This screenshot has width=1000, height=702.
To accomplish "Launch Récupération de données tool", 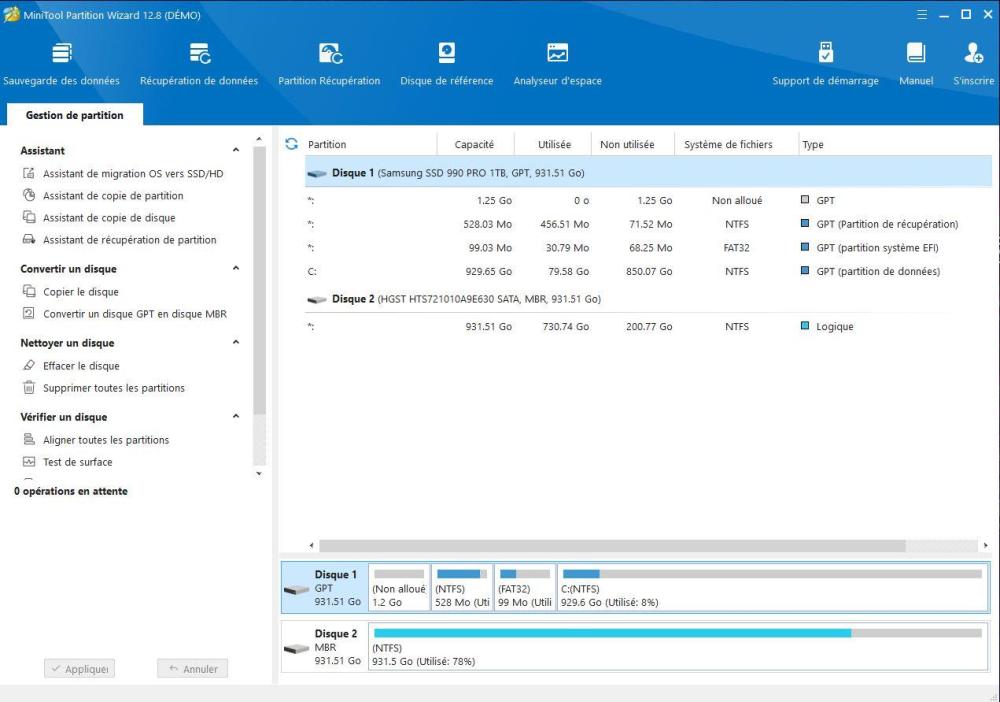I will [199, 54].
